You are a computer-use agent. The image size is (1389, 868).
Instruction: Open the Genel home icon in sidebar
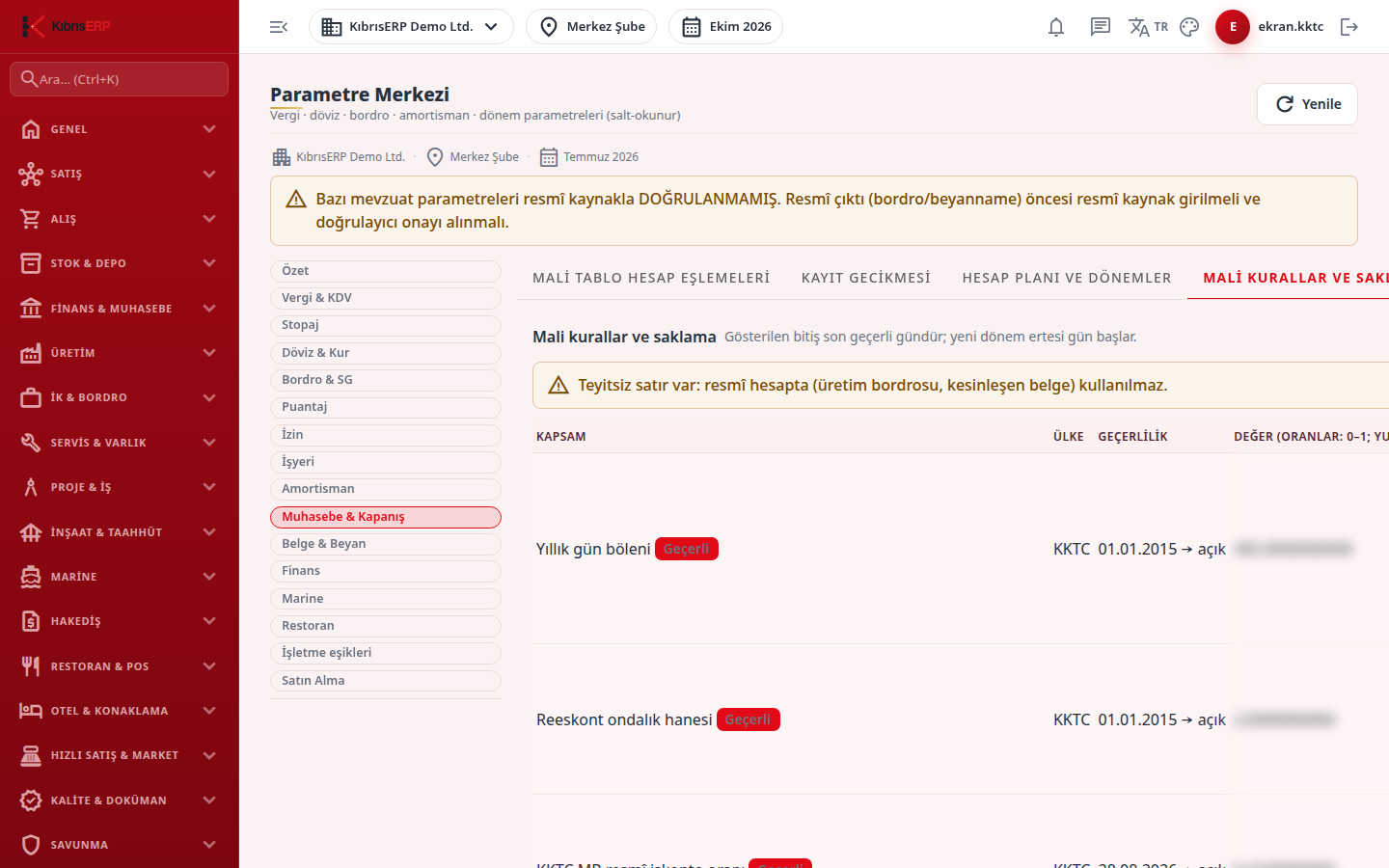point(31,129)
